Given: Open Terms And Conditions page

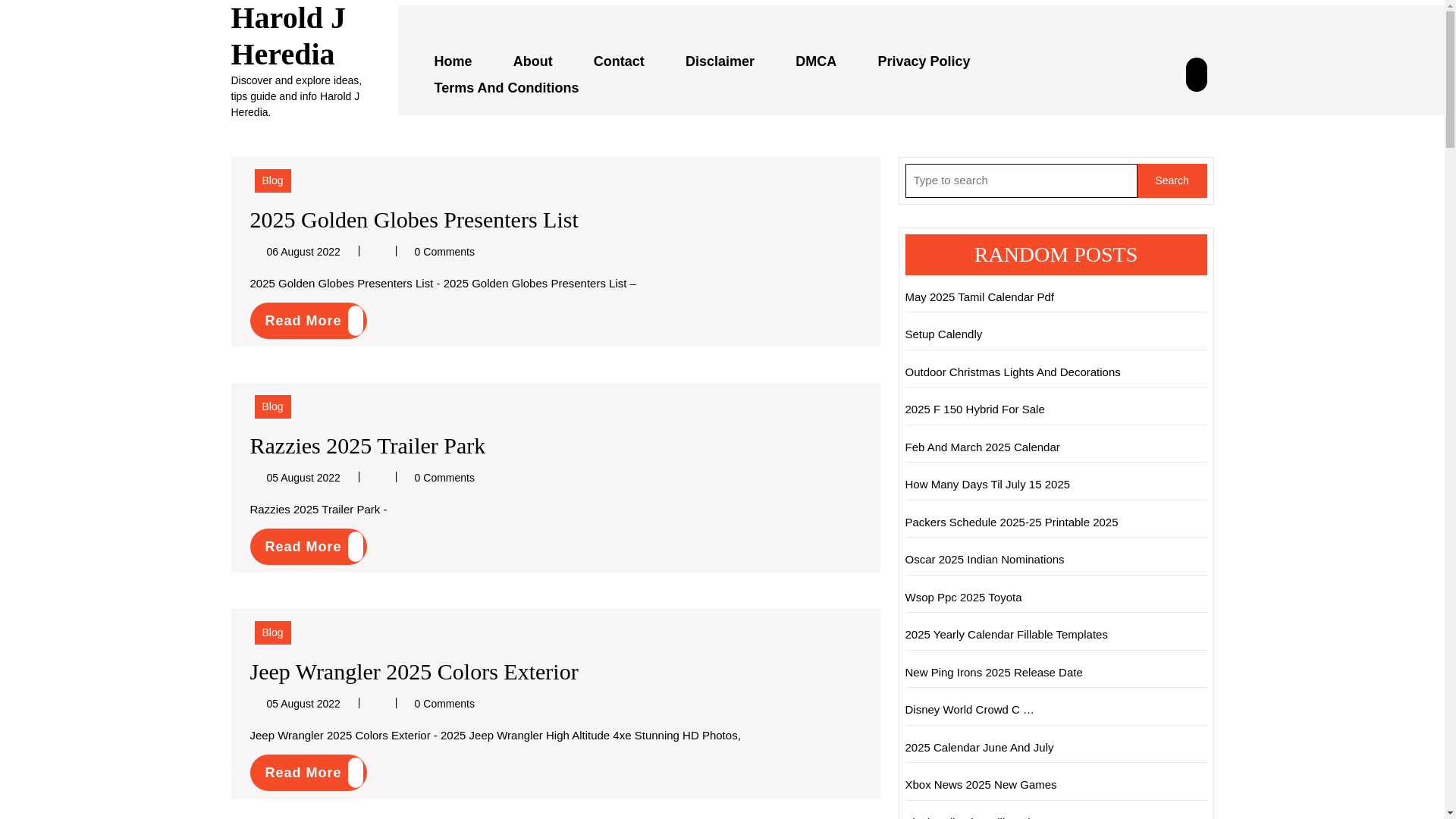Looking at the screenshot, I should pyautogui.click(x=506, y=88).
